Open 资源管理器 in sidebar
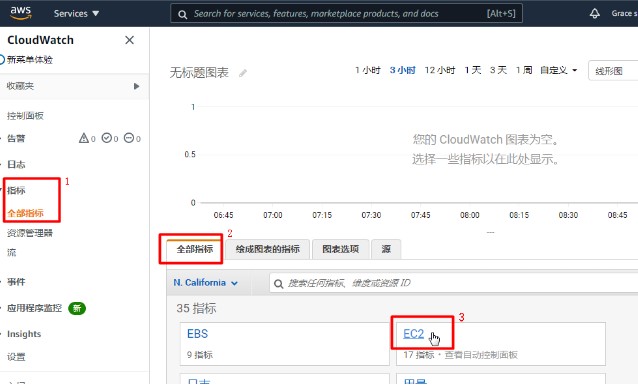 [30, 233]
